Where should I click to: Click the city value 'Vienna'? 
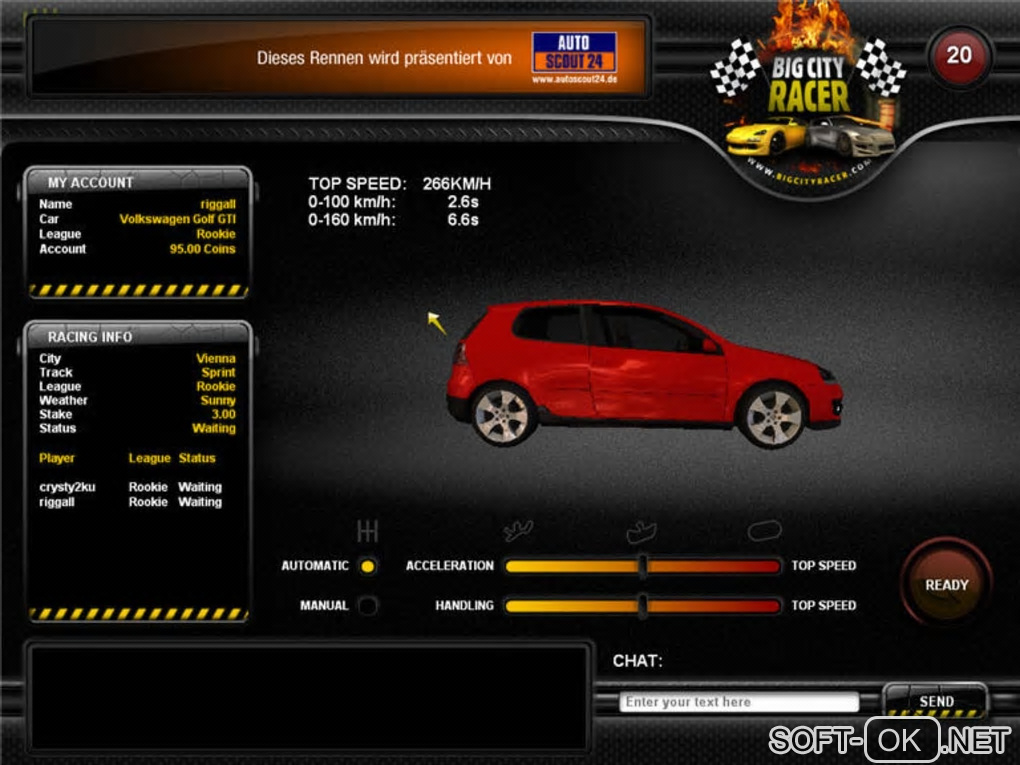[x=215, y=358]
